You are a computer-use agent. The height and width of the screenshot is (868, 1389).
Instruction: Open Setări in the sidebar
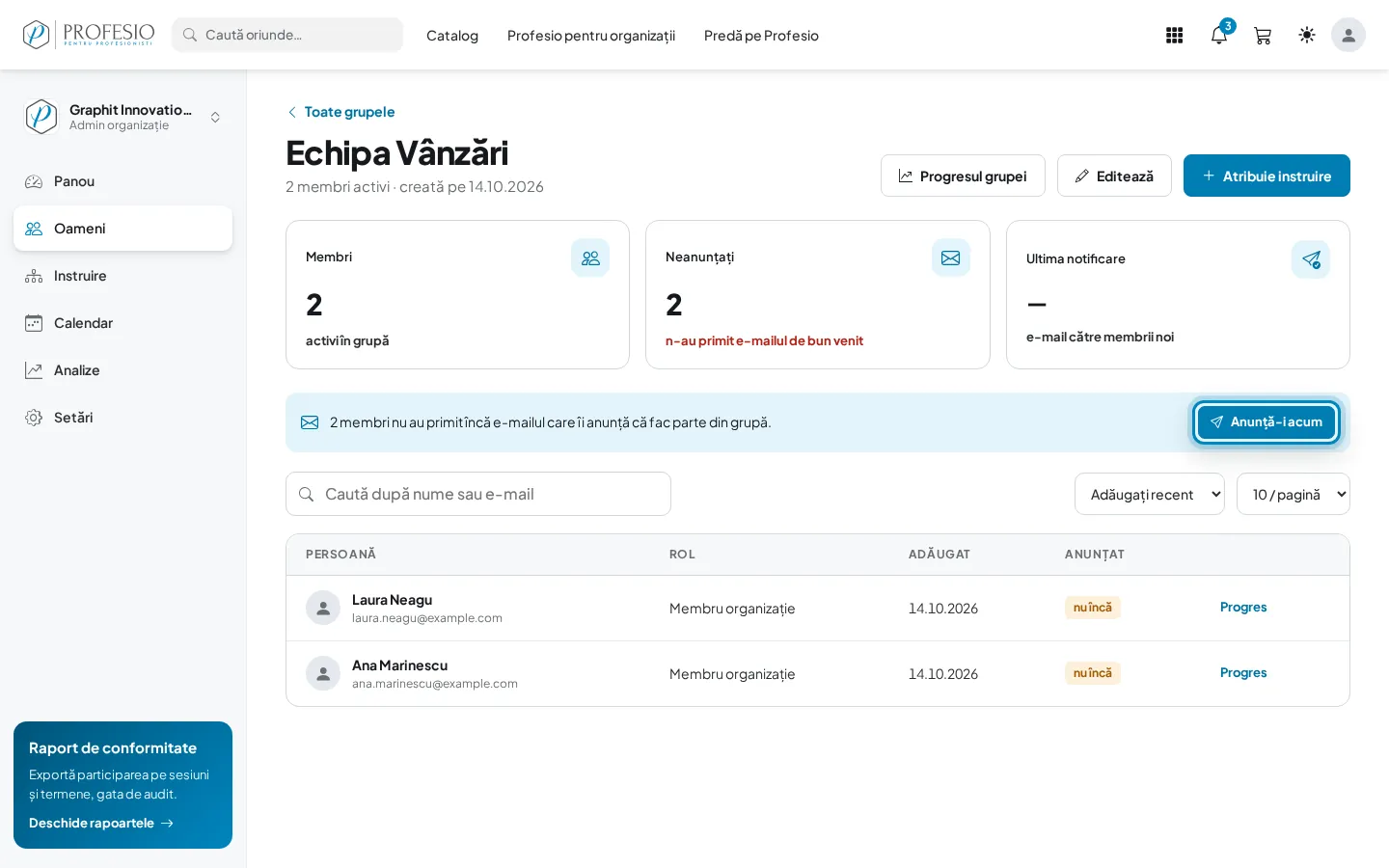tap(123, 418)
